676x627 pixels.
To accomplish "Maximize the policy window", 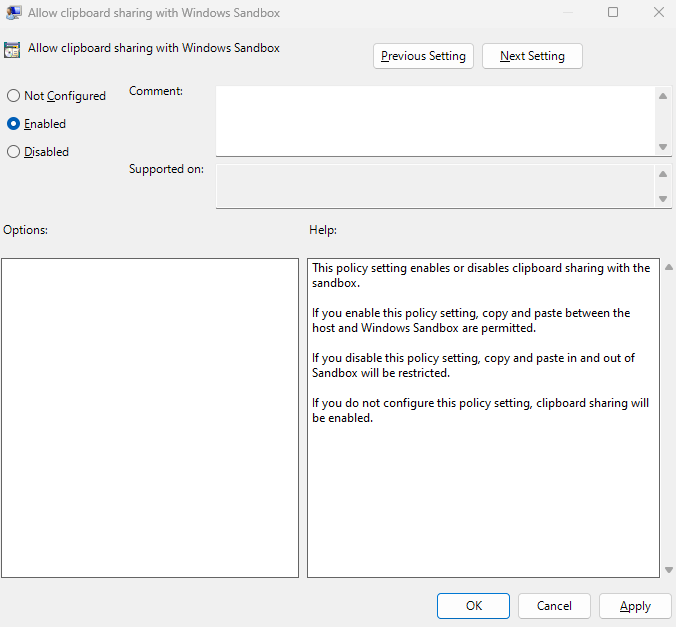I will 613,13.
